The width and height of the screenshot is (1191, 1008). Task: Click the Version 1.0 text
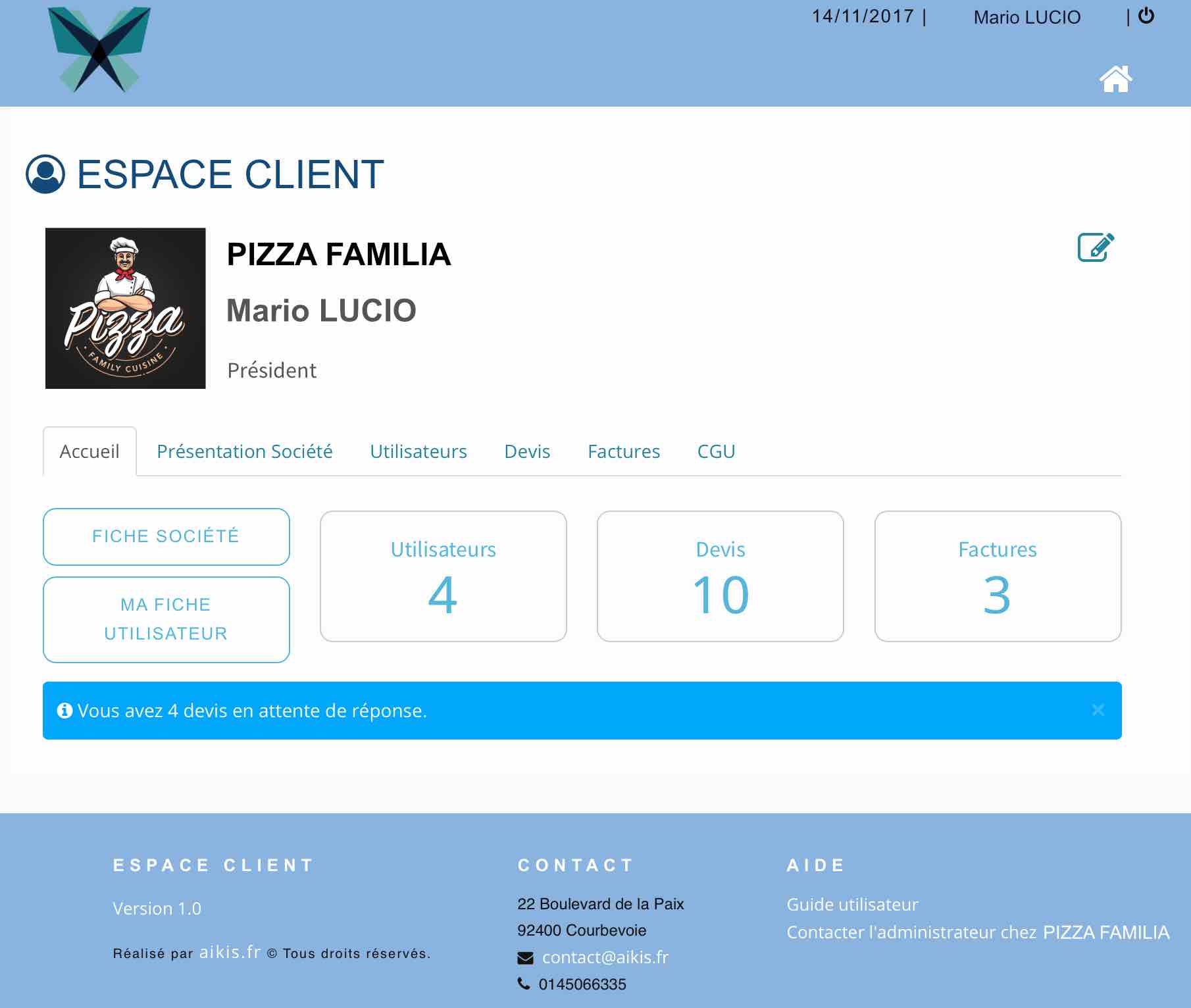[x=157, y=909]
